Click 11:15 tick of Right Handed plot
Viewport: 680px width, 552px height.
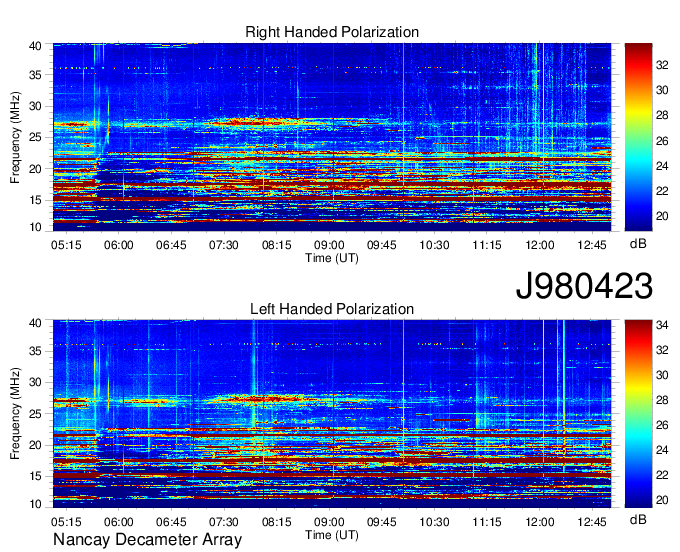tap(487, 245)
